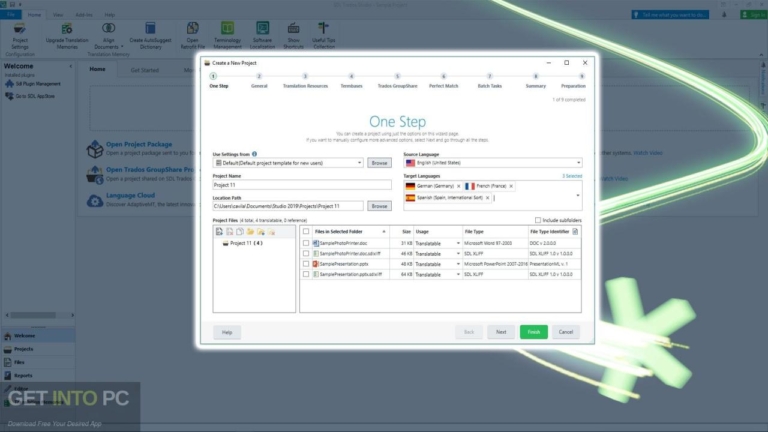
Task: Click Browse next to Location Path
Action: 379,206
